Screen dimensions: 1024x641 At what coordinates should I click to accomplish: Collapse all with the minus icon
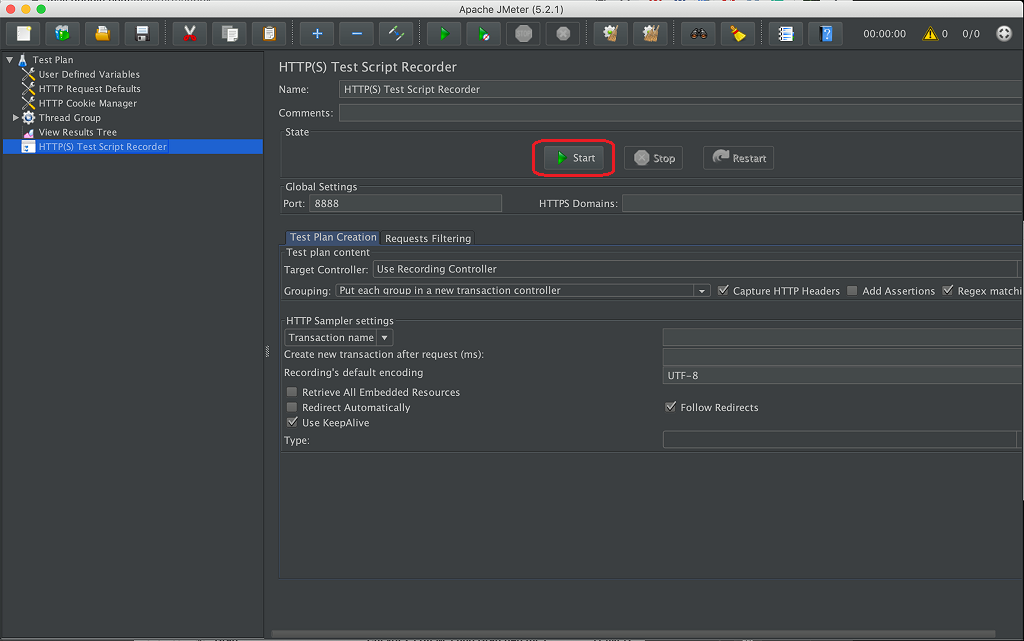tap(357, 34)
